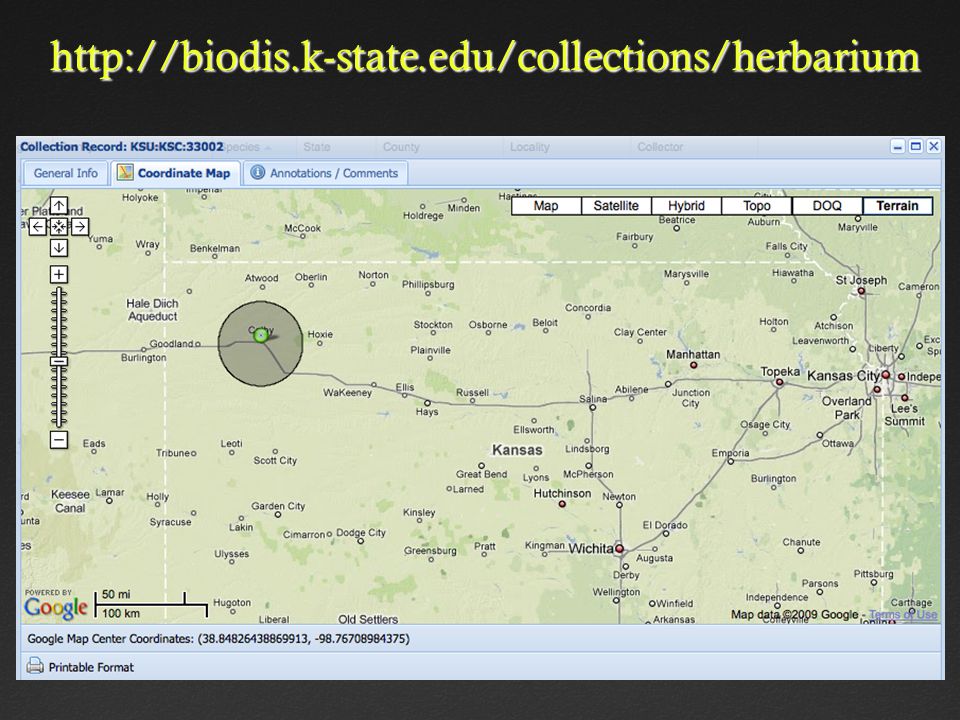Screen dimensions: 960x720
Task: Click the Emporia city label
Action: (730, 453)
